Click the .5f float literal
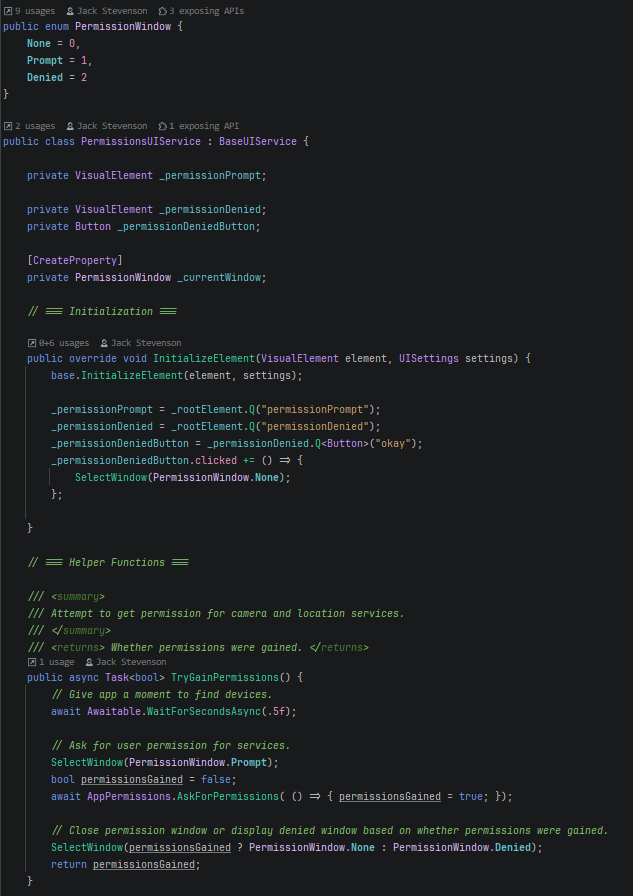Screen dimensions: 633x896 [275, 711]
